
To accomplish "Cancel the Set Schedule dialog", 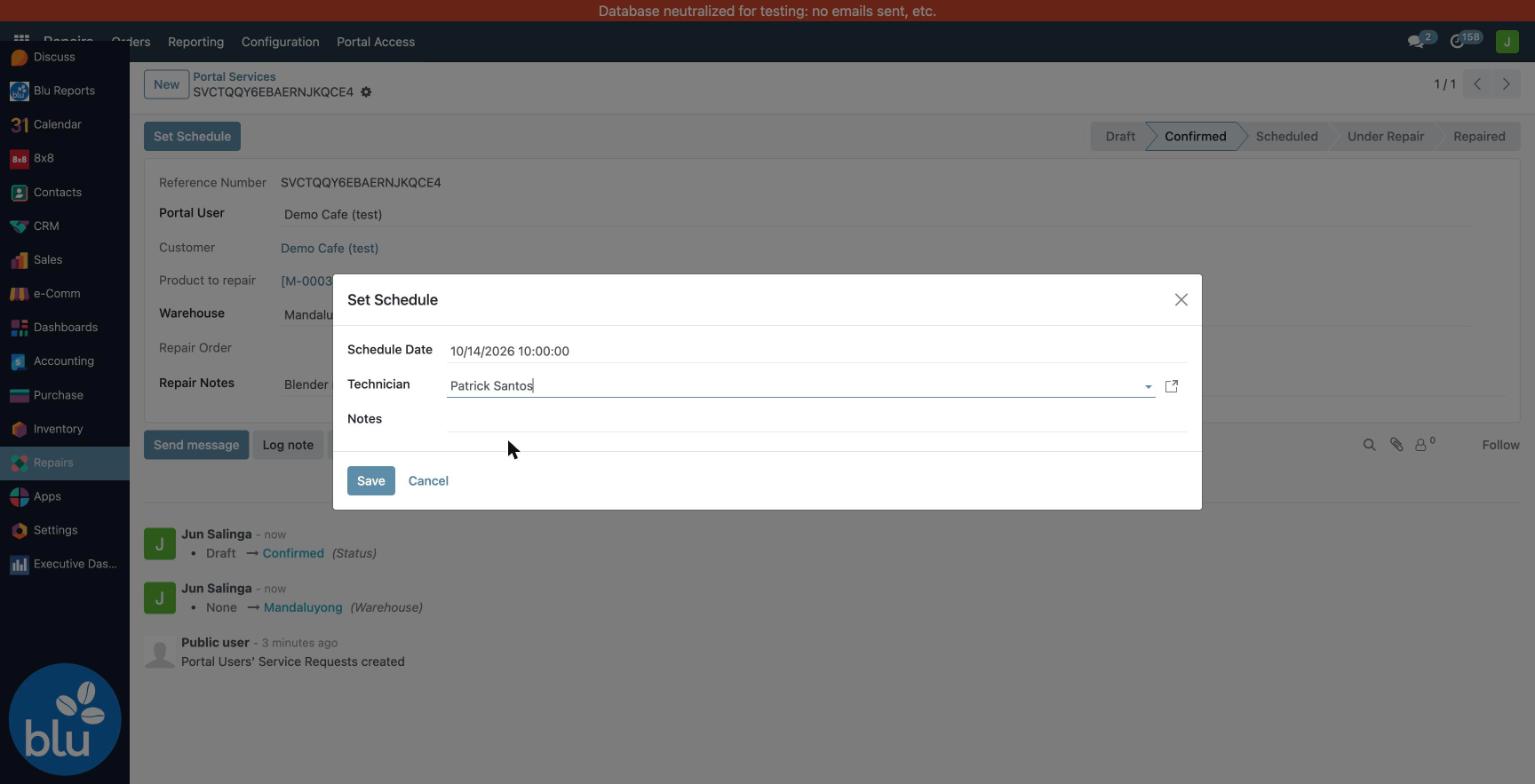I will click(x=428, y=481).
